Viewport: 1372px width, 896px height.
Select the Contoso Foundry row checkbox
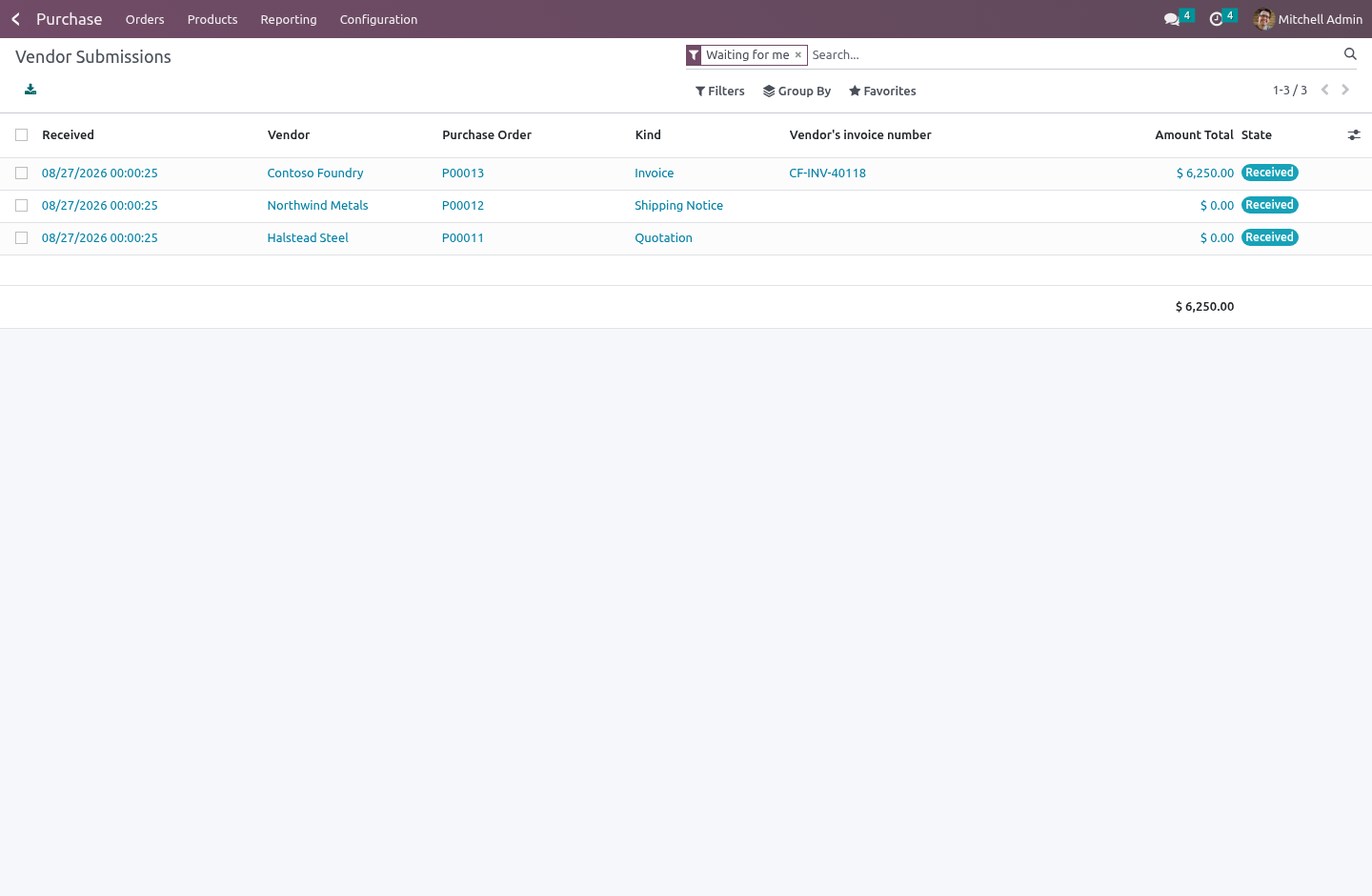[x=22, y=173]
